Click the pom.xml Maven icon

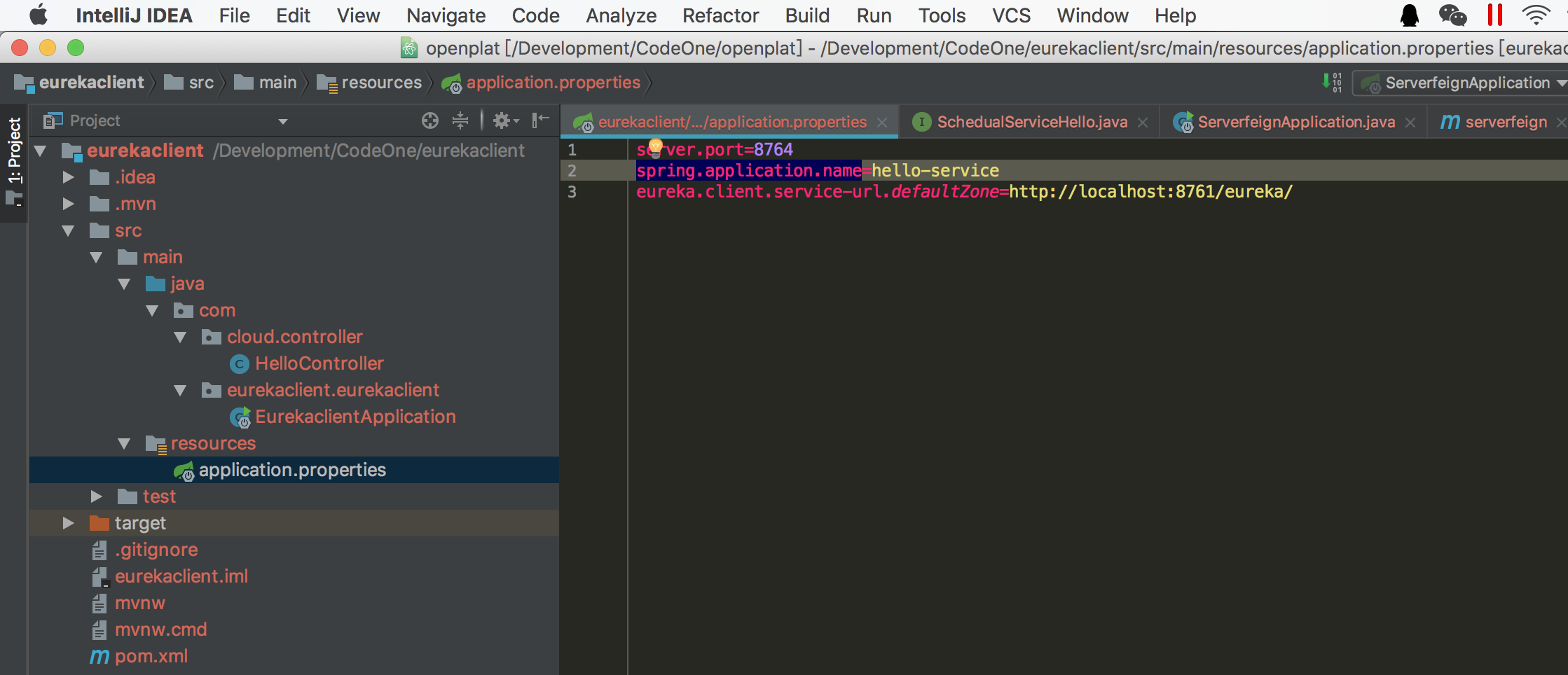99,657
